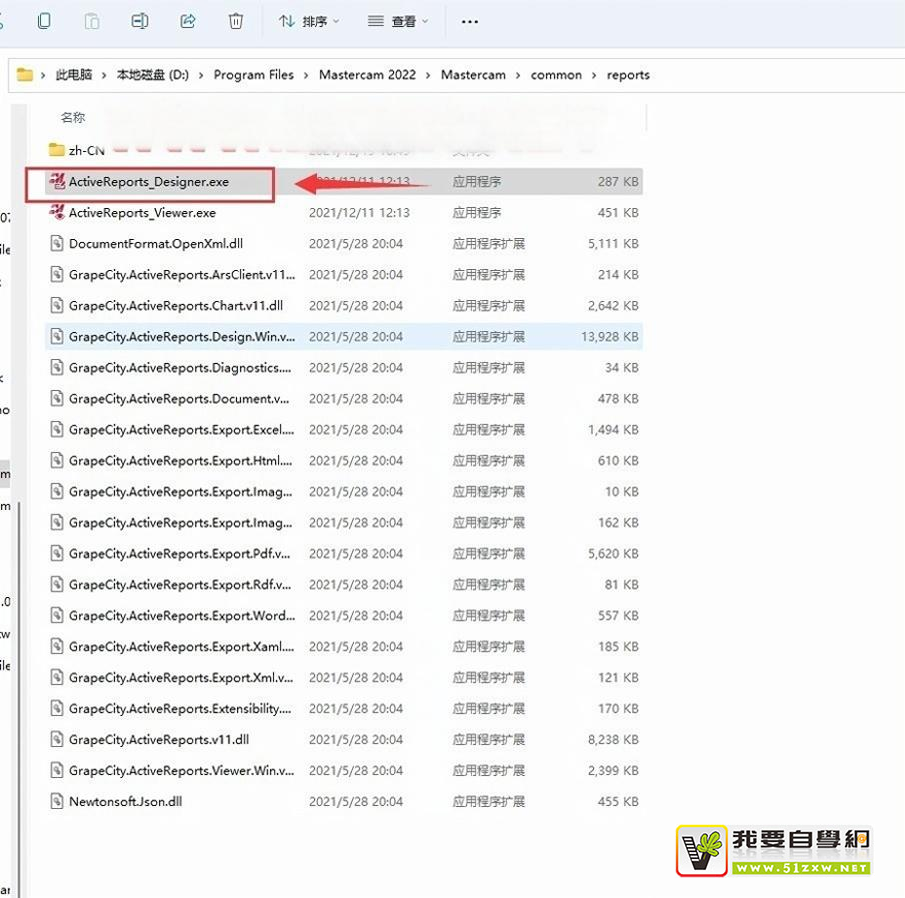The height and width of the screenshot is (898, 905).
Task: Go to Program Files in address bar
Action: pyautogui.click(x=253, y=75)
